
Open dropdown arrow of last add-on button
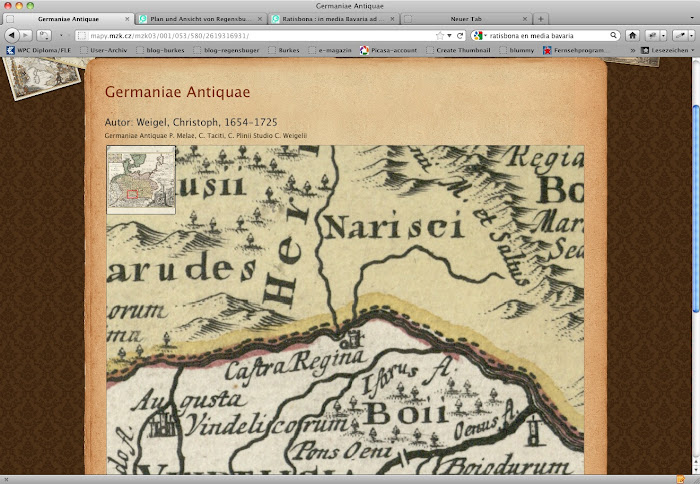click(691, 35)
